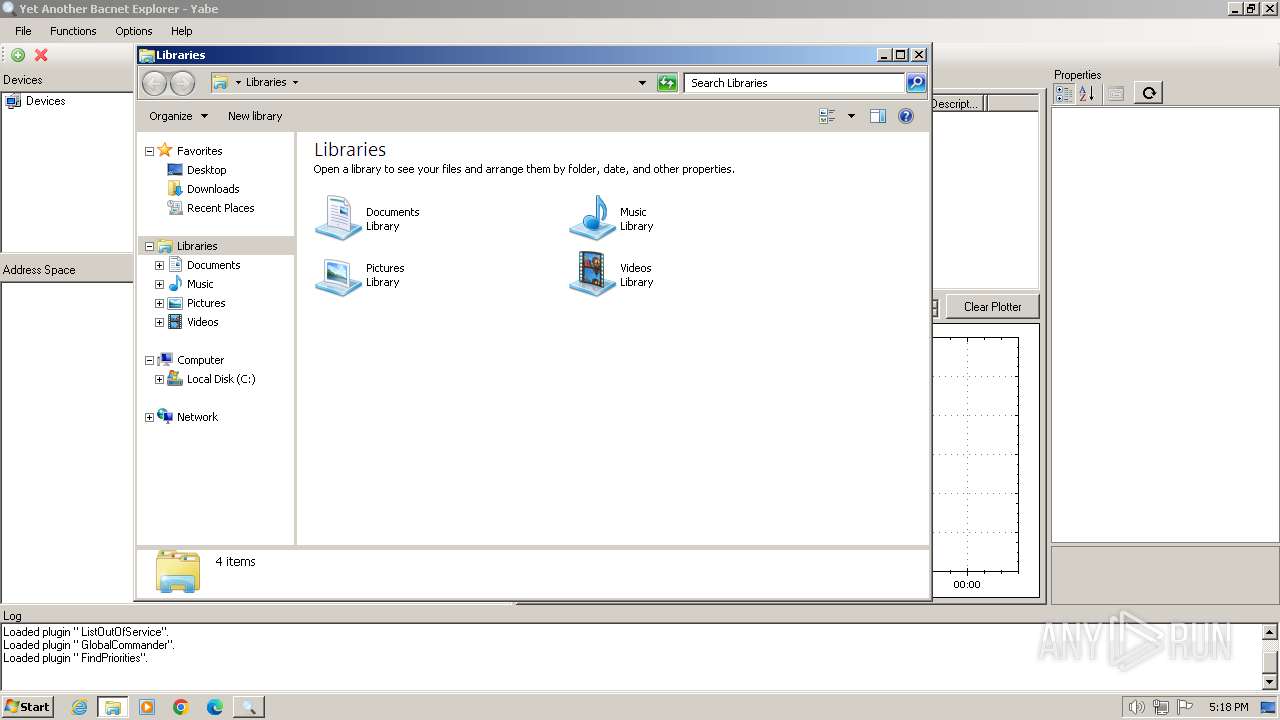
Task: Click the clock showing 5:18 PM
Action: click(x=1228, y=707)
